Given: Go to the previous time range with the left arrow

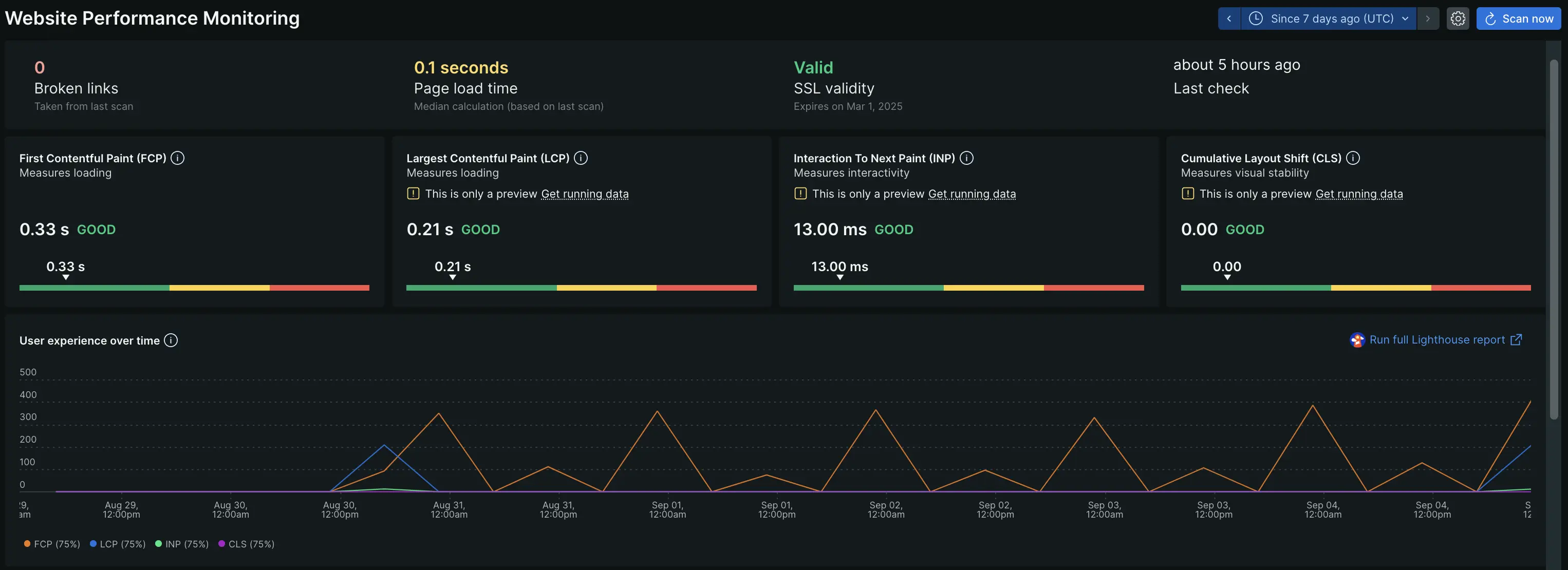Looking at the screenshot, I should 1229,19.
